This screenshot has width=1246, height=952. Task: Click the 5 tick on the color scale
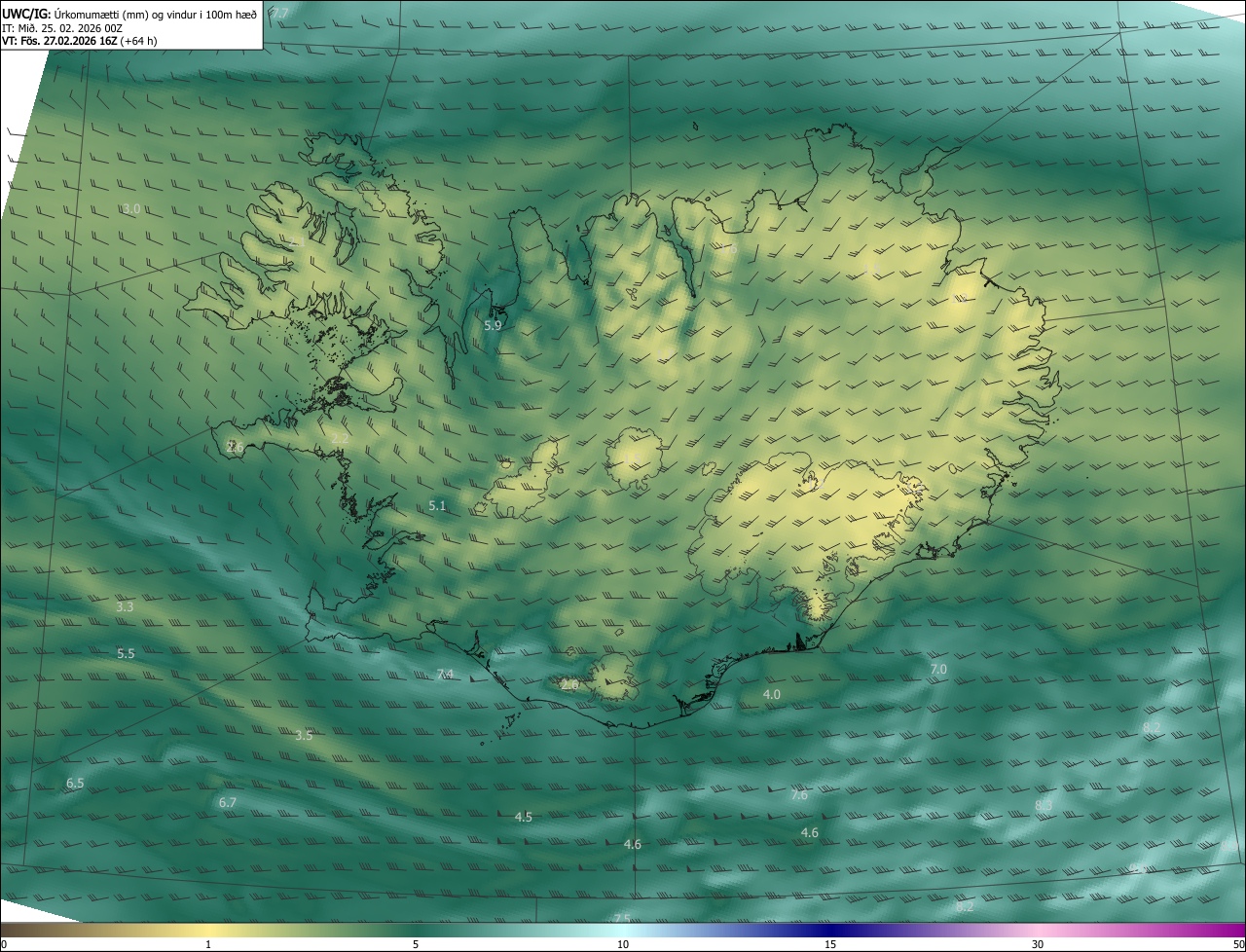click(x=416, y=944)
